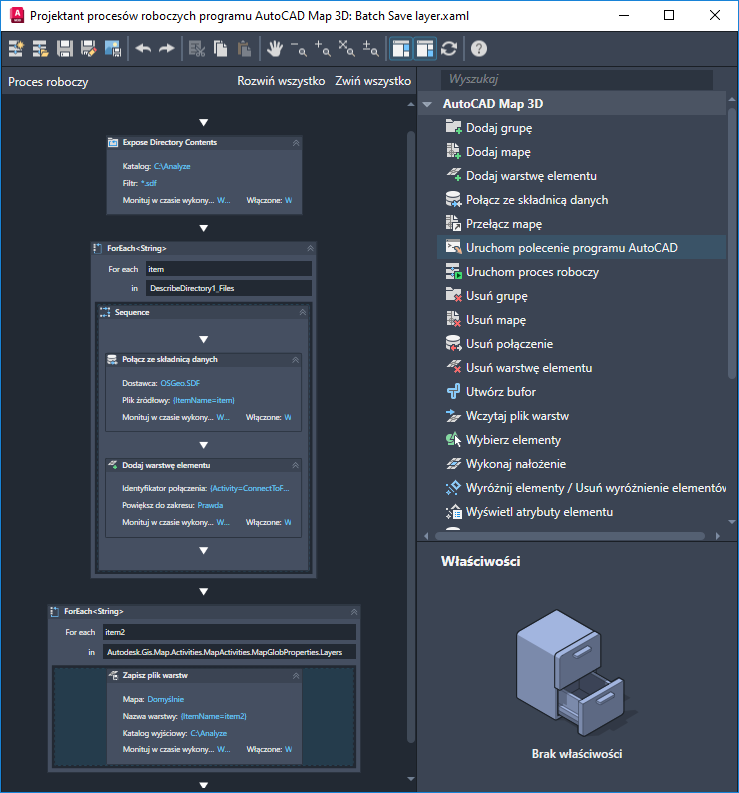
Task: Zoom to extents with the X magnifier
Action: [x=346, y=49]
